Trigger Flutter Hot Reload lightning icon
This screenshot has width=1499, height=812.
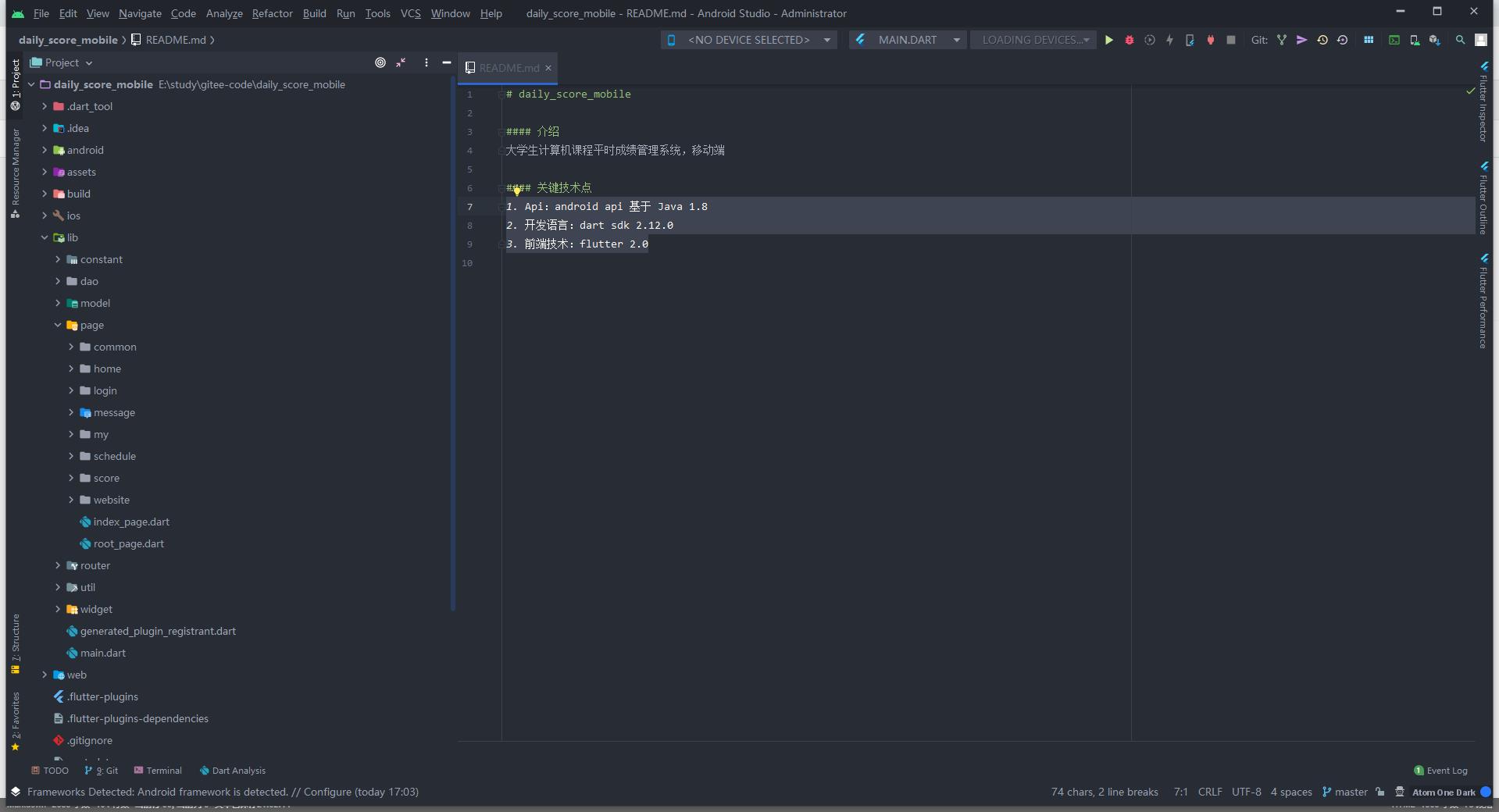[x=1169, y=40]
